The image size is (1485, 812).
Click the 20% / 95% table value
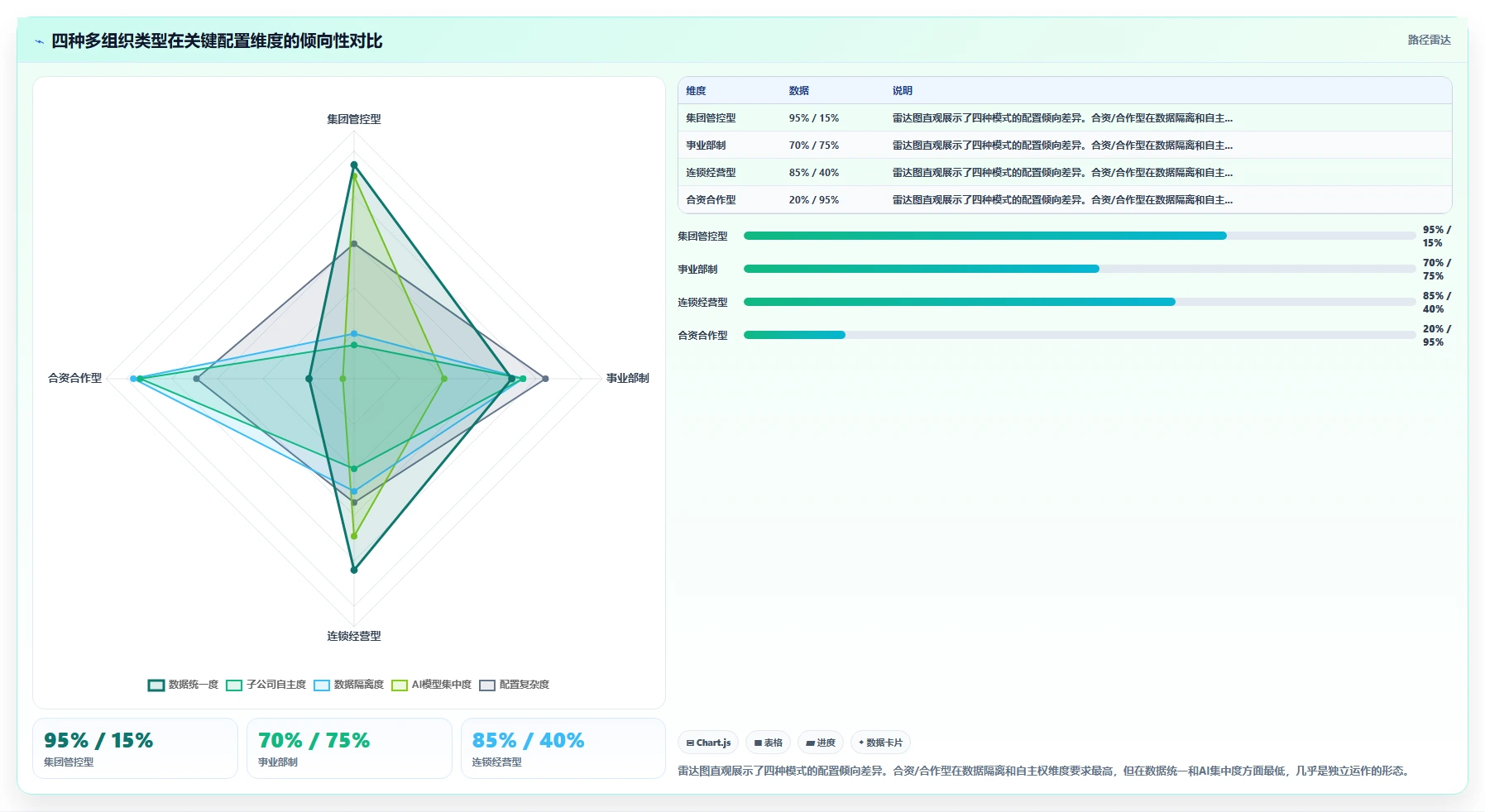[x=813, y=200]
